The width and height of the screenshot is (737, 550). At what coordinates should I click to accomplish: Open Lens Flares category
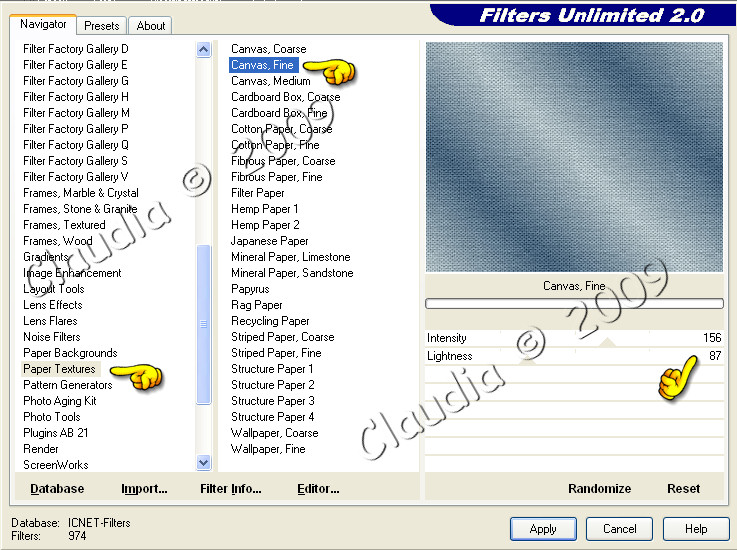[x=50, y=321]
